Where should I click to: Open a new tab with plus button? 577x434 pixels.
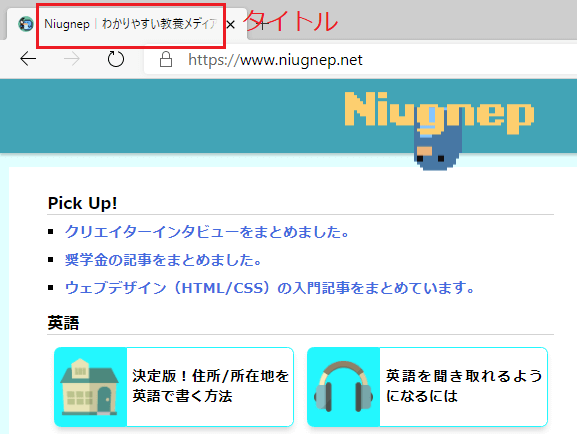262,24
